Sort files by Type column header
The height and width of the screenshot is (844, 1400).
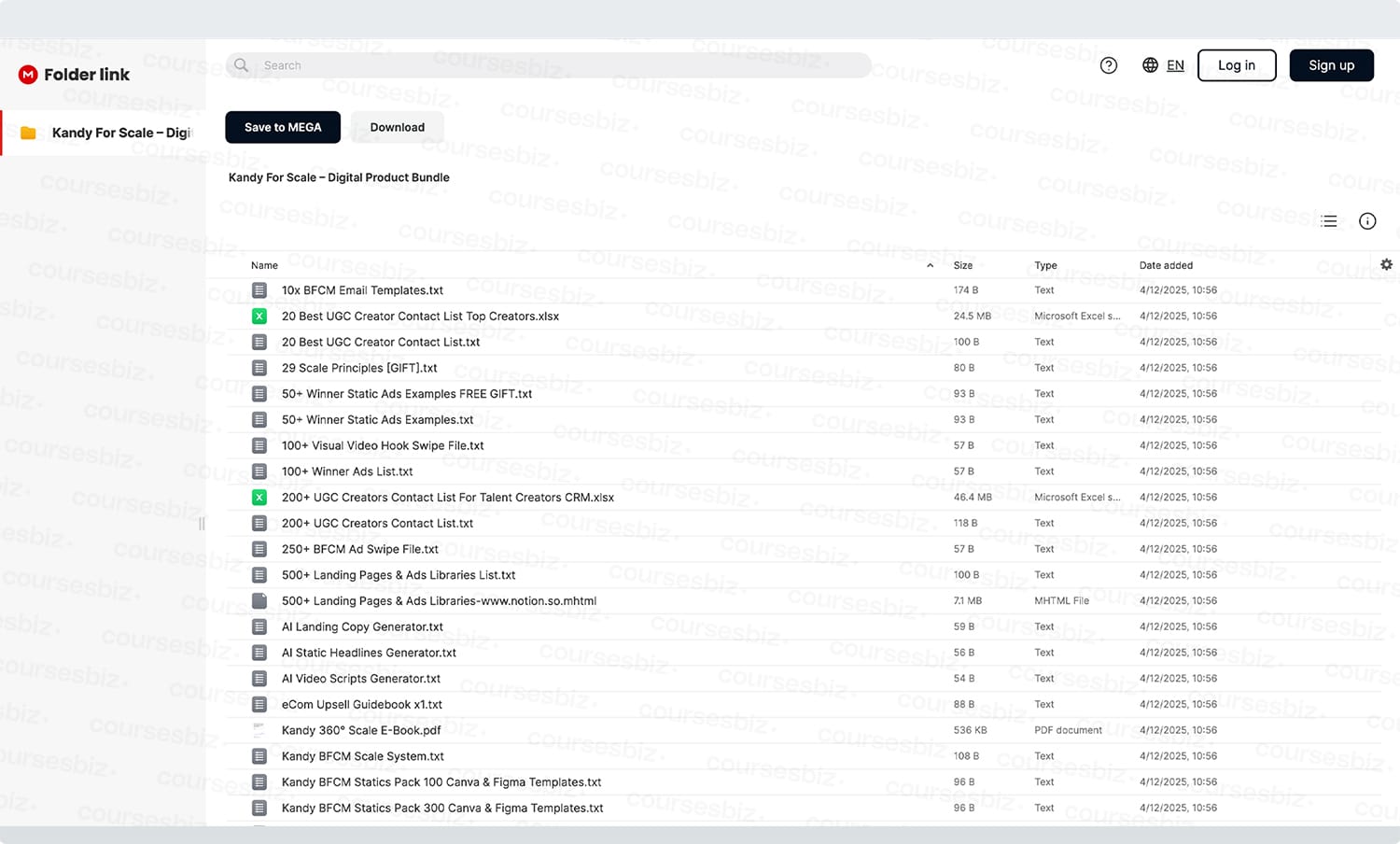(1045, 265)
